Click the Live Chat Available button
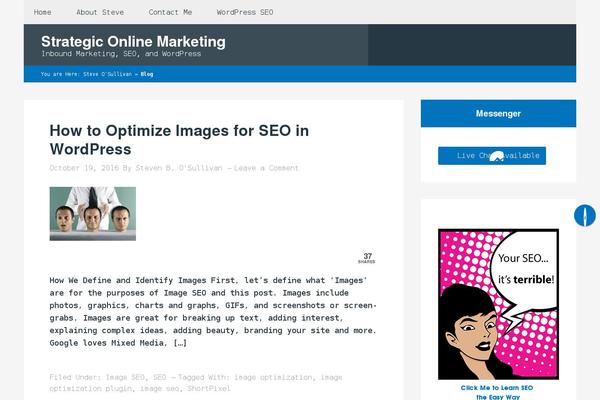Screen dimensions: 600x400 click(492, 156)
